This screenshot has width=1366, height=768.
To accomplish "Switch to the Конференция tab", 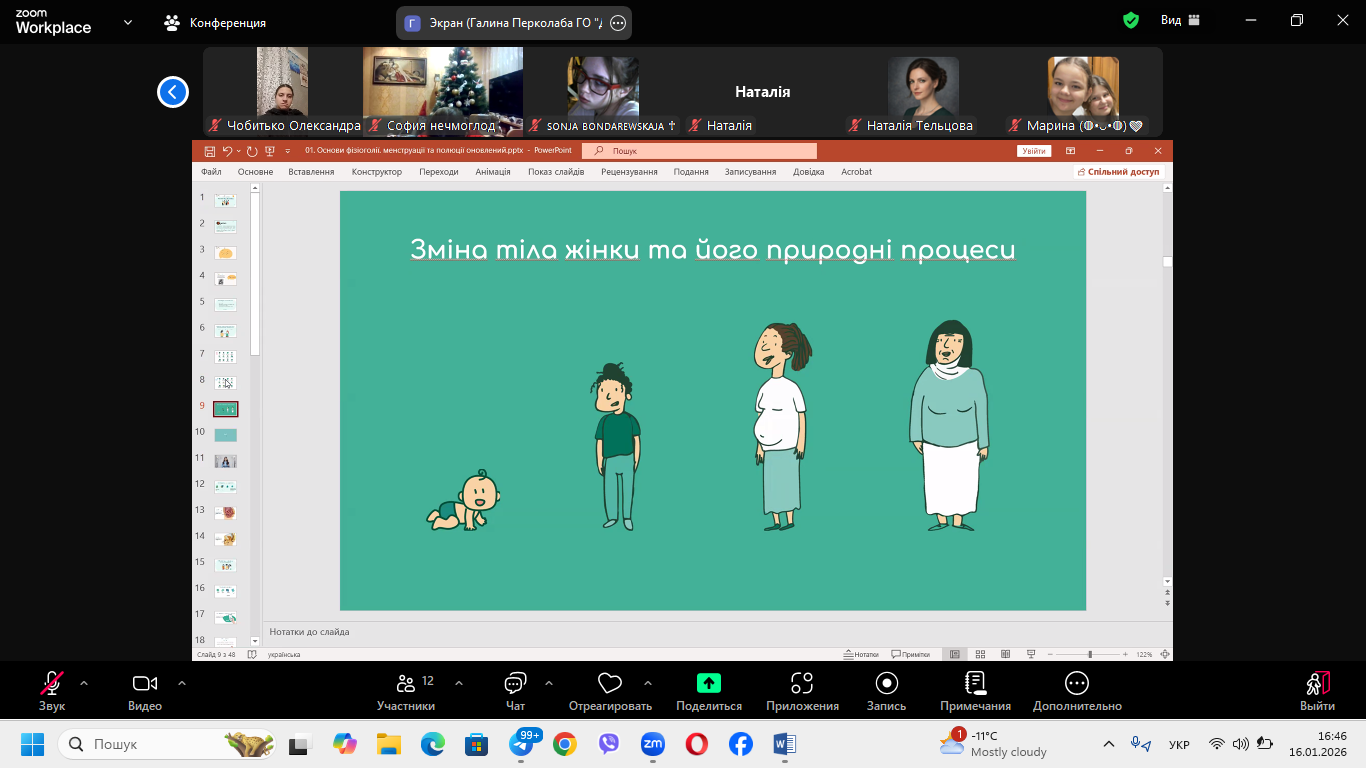I will [x=216, y=22].
